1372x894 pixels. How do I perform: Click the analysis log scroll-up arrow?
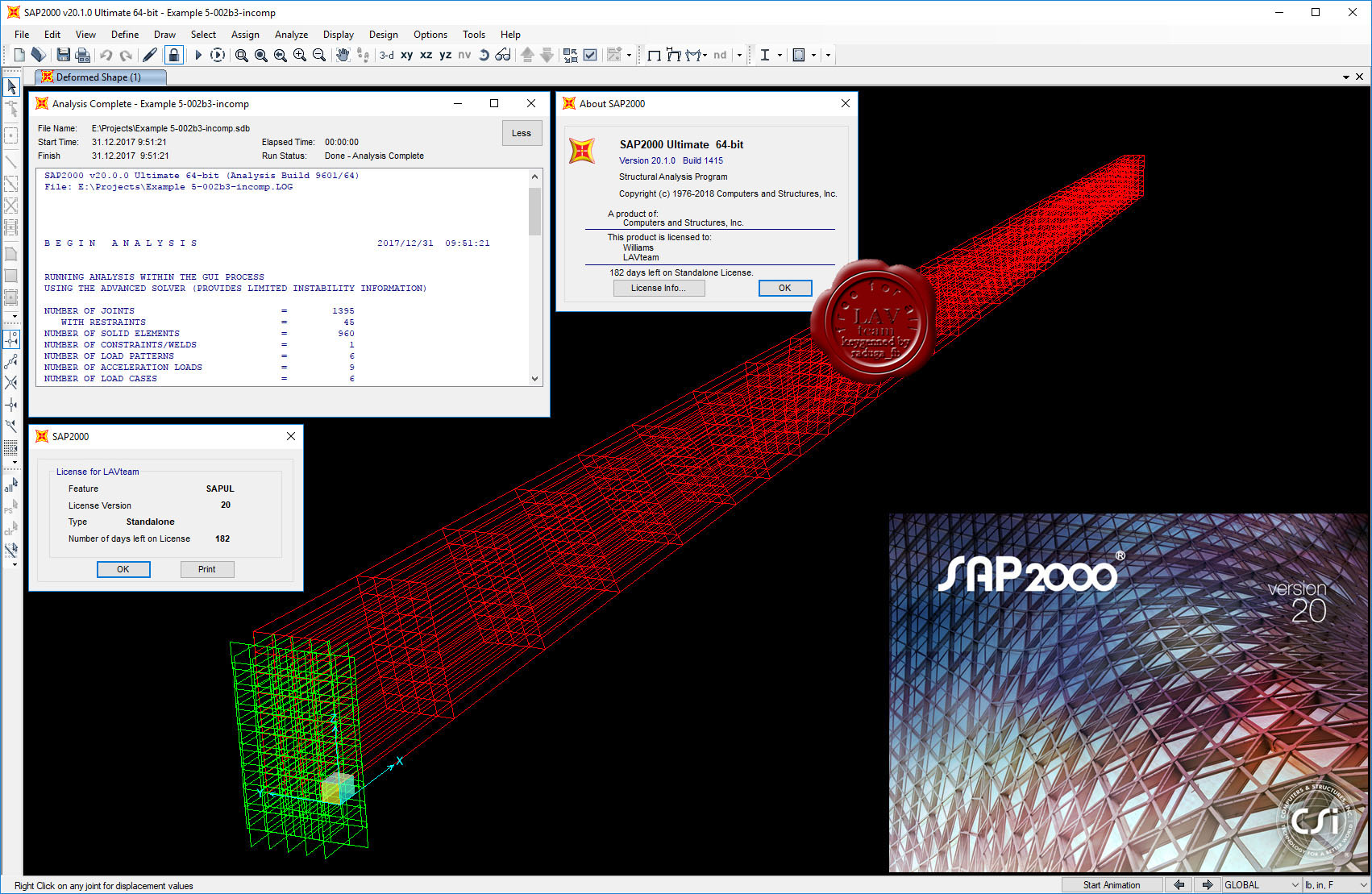[534, 177]
